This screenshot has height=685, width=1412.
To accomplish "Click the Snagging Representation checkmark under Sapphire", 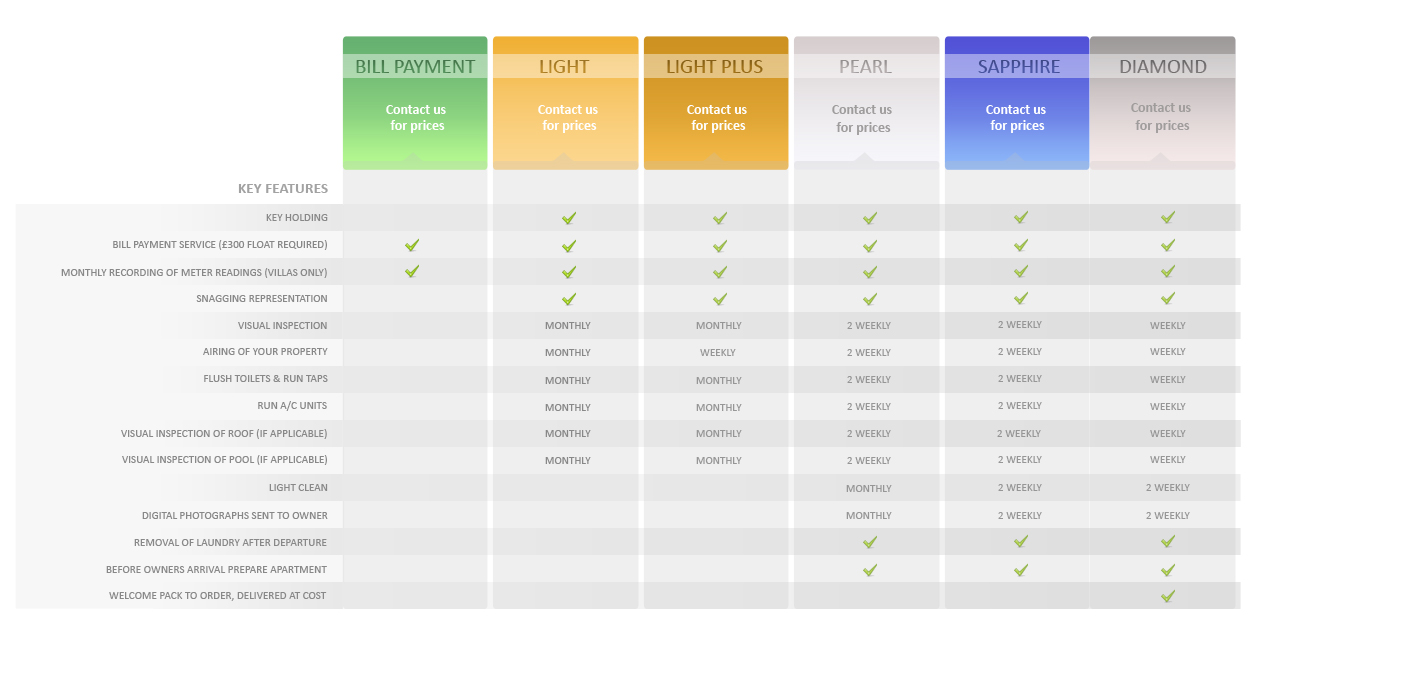I will [x=1021, y=298].
